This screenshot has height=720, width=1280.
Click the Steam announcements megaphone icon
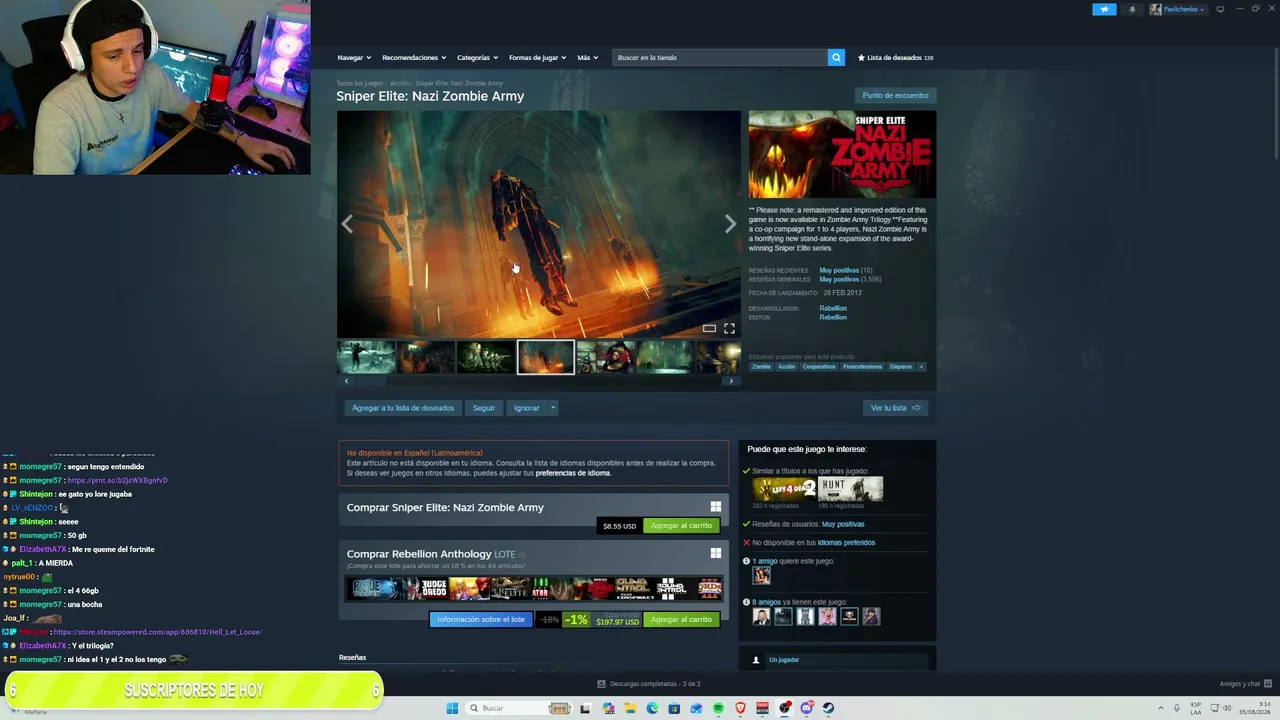(1104, 9)
